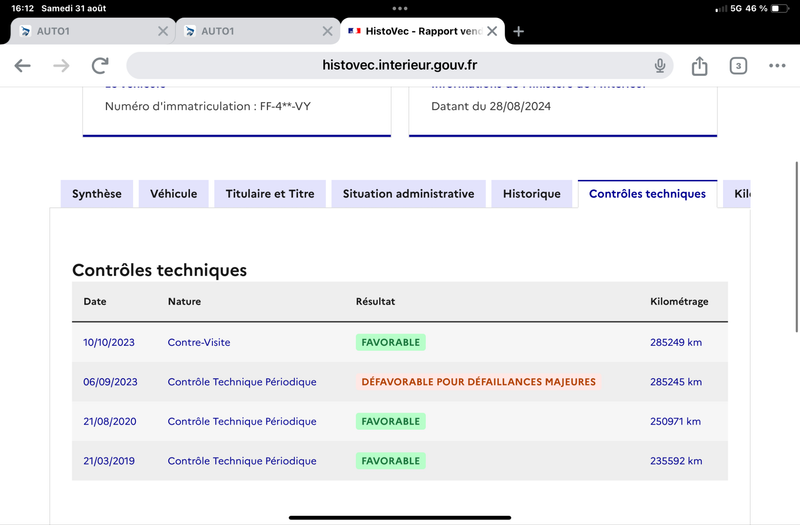This screenshot has width=800, height=525.
Task: Go back using the browser back arrow
Action: (22, 65)
